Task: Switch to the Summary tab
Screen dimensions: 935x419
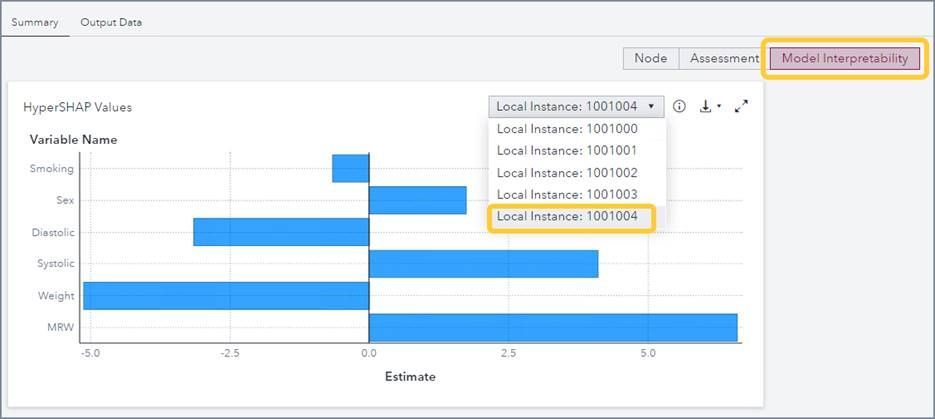Action: 35,22
